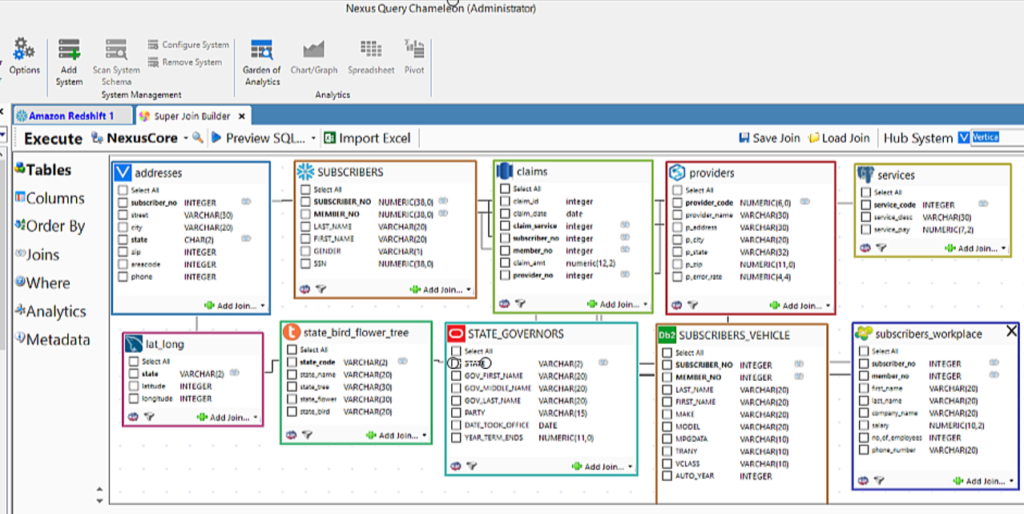Open the Columns section in sidebar

click(50, 198)
